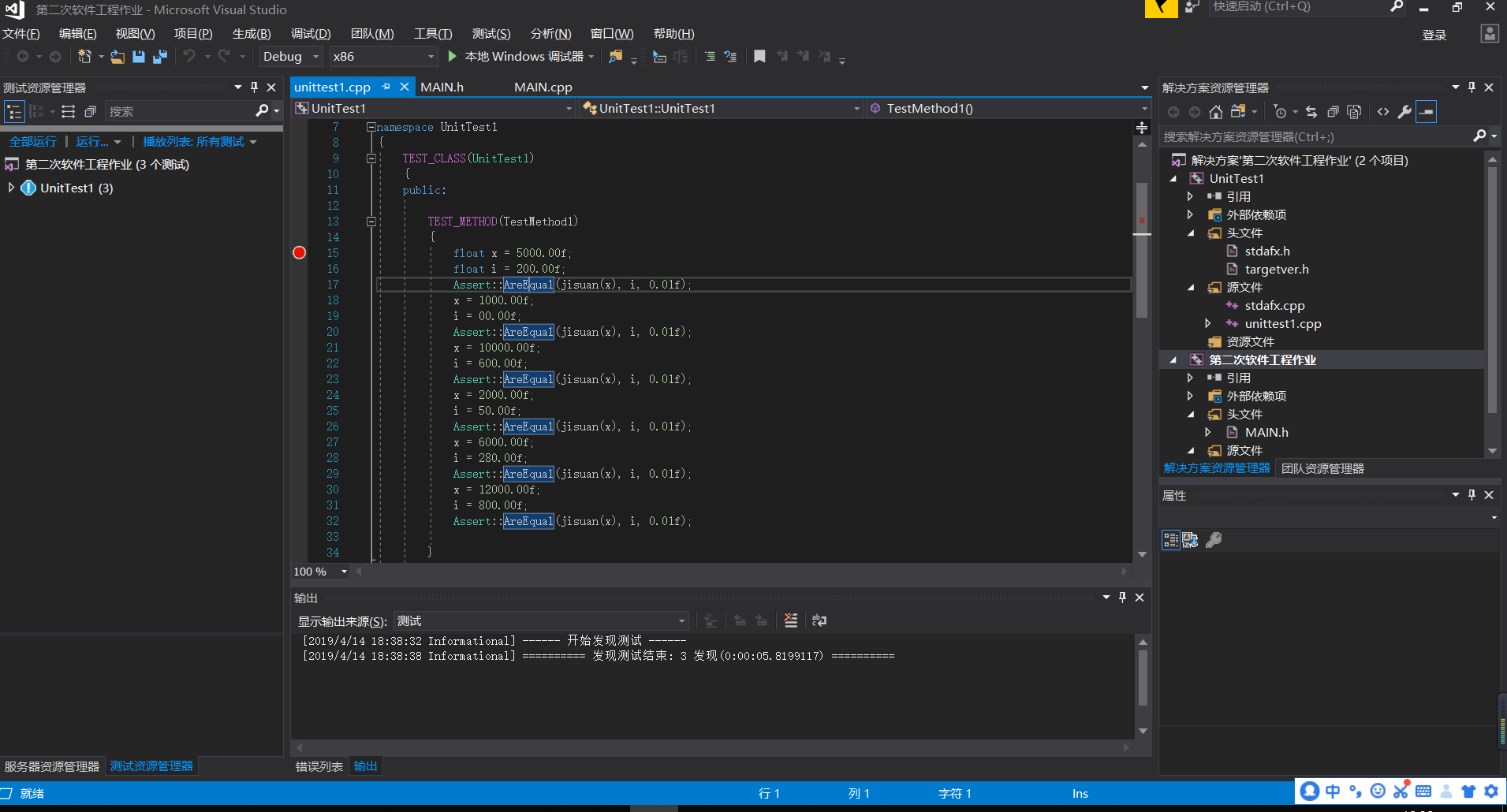Click the Find in Files toolbar icon
Screen dimensions: 1507x812
point(616,56)
